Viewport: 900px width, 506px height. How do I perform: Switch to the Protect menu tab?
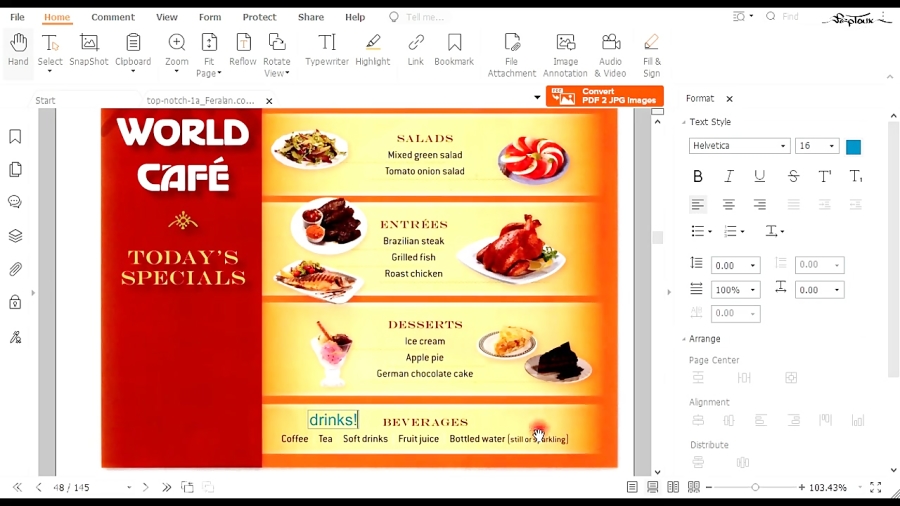click(259, 17)
